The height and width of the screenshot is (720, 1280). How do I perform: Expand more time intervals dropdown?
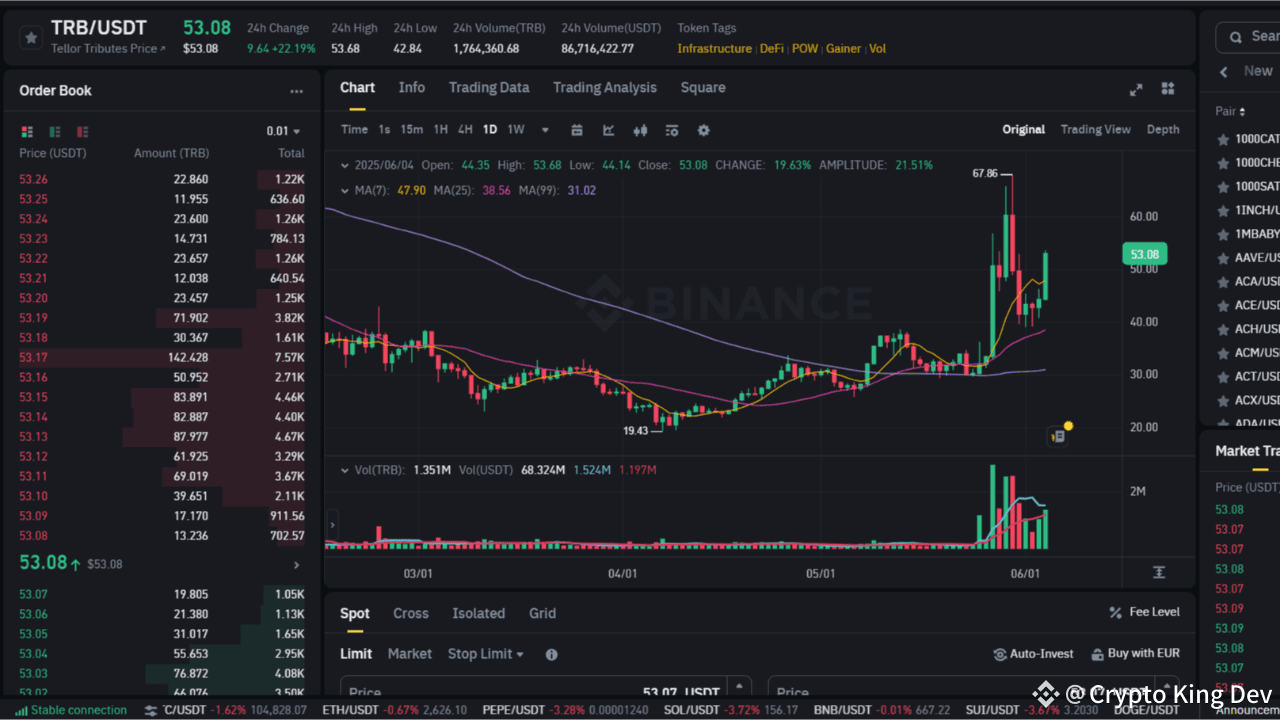click(545, 130)
